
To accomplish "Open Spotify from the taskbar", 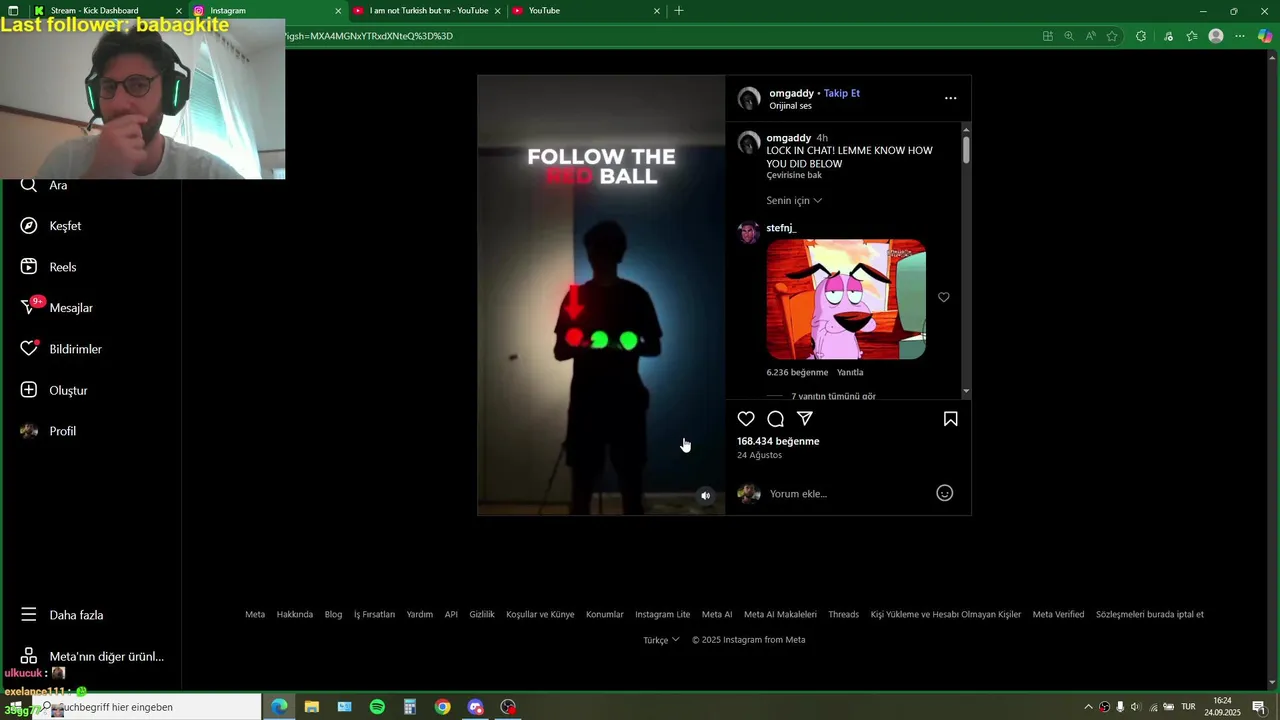I will point(377,707).
